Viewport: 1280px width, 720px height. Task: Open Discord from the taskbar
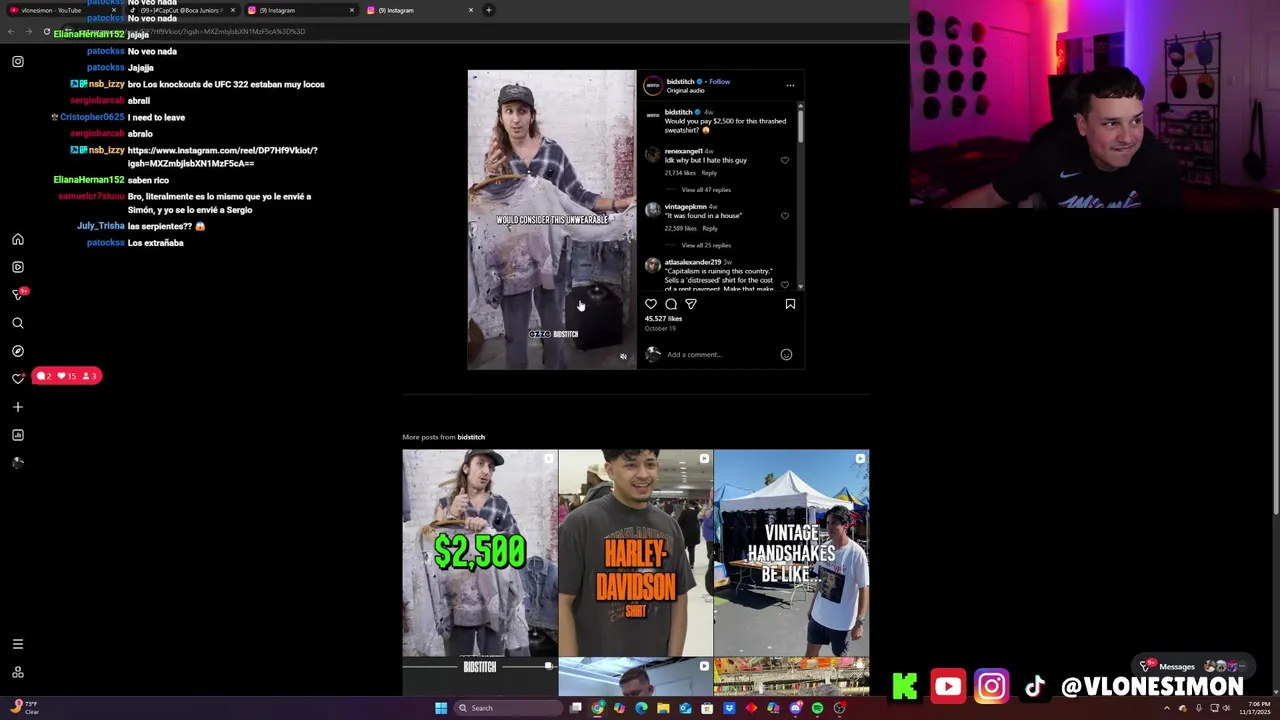(x=795, y=708)
